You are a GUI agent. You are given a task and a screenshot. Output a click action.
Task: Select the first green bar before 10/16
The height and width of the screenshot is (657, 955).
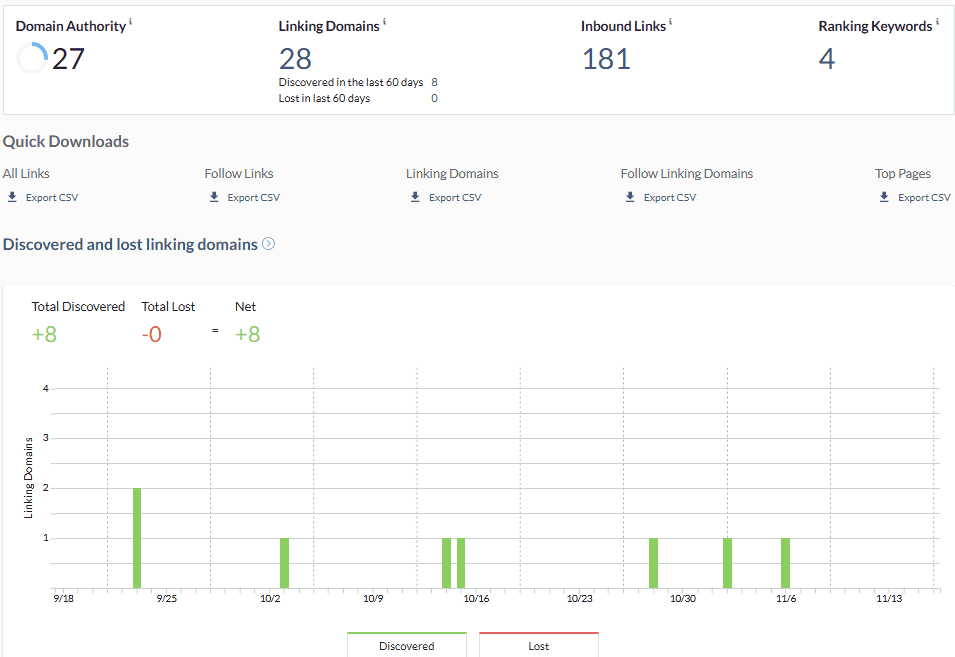446,563
